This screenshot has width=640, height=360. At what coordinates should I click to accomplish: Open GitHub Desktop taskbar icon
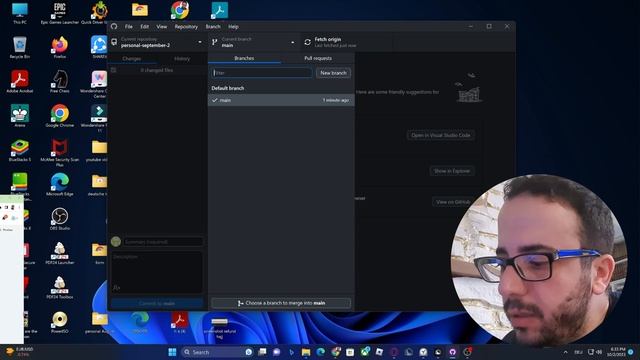[x=453, y=352]
